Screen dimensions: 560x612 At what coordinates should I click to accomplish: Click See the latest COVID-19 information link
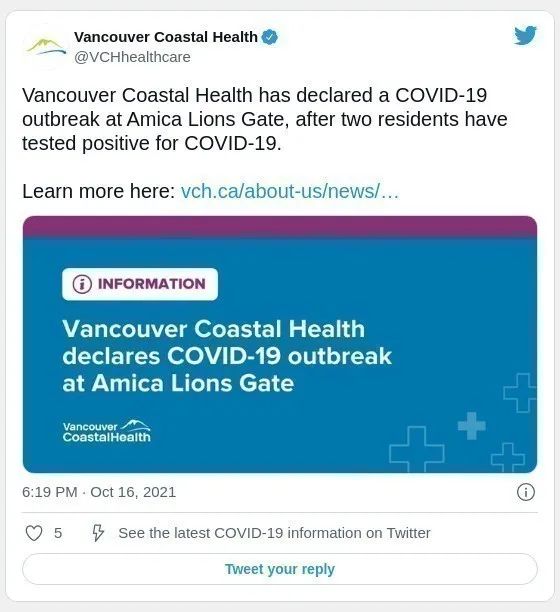pyautogui.click(x=274, y=533)
